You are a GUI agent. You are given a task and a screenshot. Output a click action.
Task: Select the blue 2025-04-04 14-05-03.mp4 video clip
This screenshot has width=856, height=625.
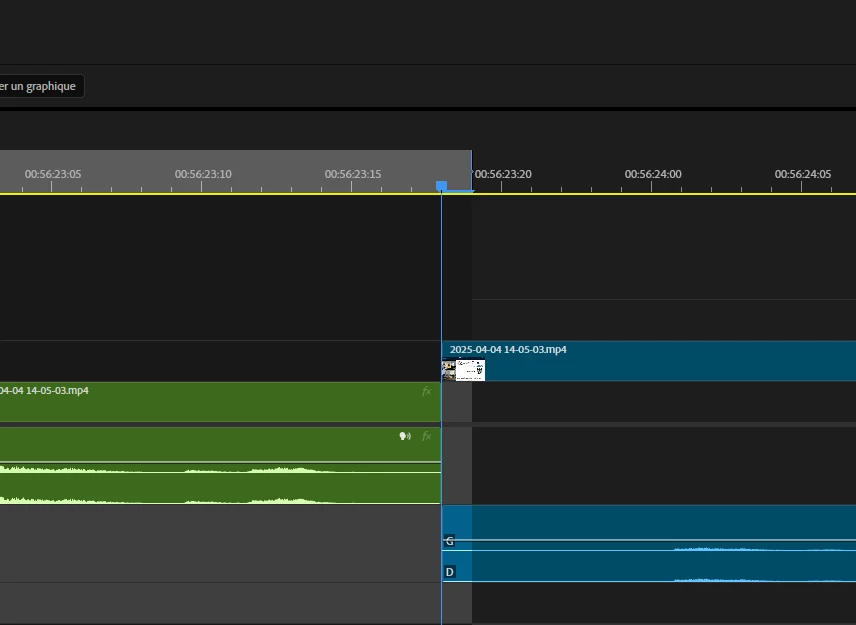(x=649, y=361)
